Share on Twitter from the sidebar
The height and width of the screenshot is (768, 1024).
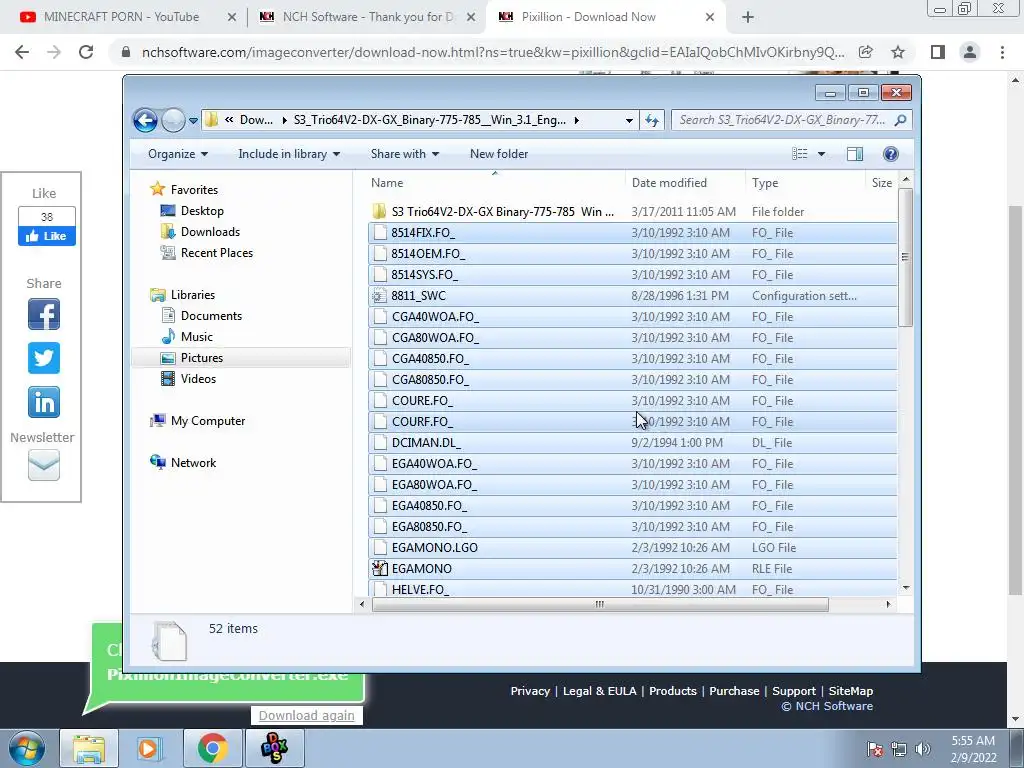[44, 358]
